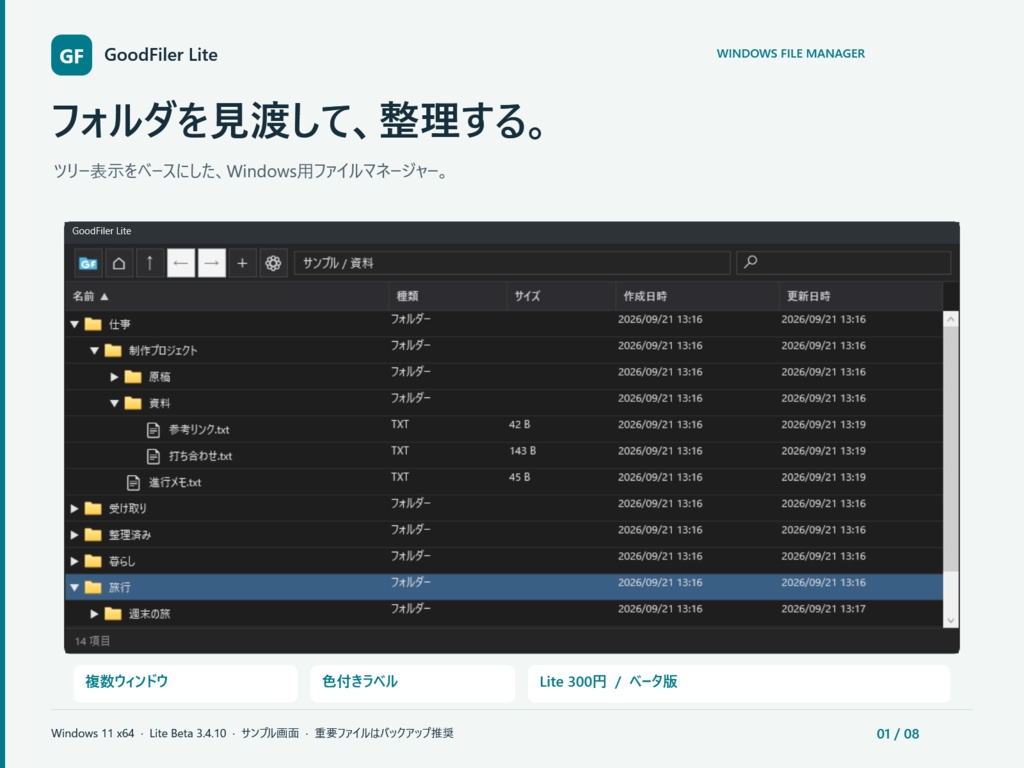The image size is (1024, 768).
Task: Expand the 原稿 folder node
Action: pos(114,377)
